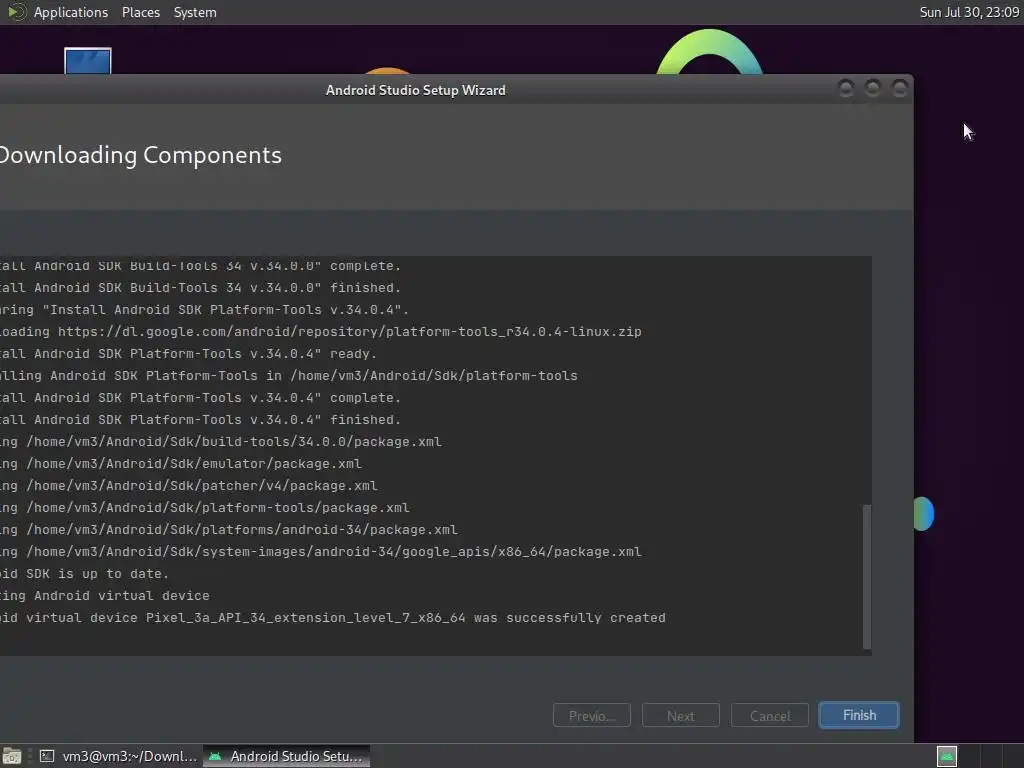Open the System menu
The height and width of the screenshot is (768, 1024).
(x=195, y=12)
